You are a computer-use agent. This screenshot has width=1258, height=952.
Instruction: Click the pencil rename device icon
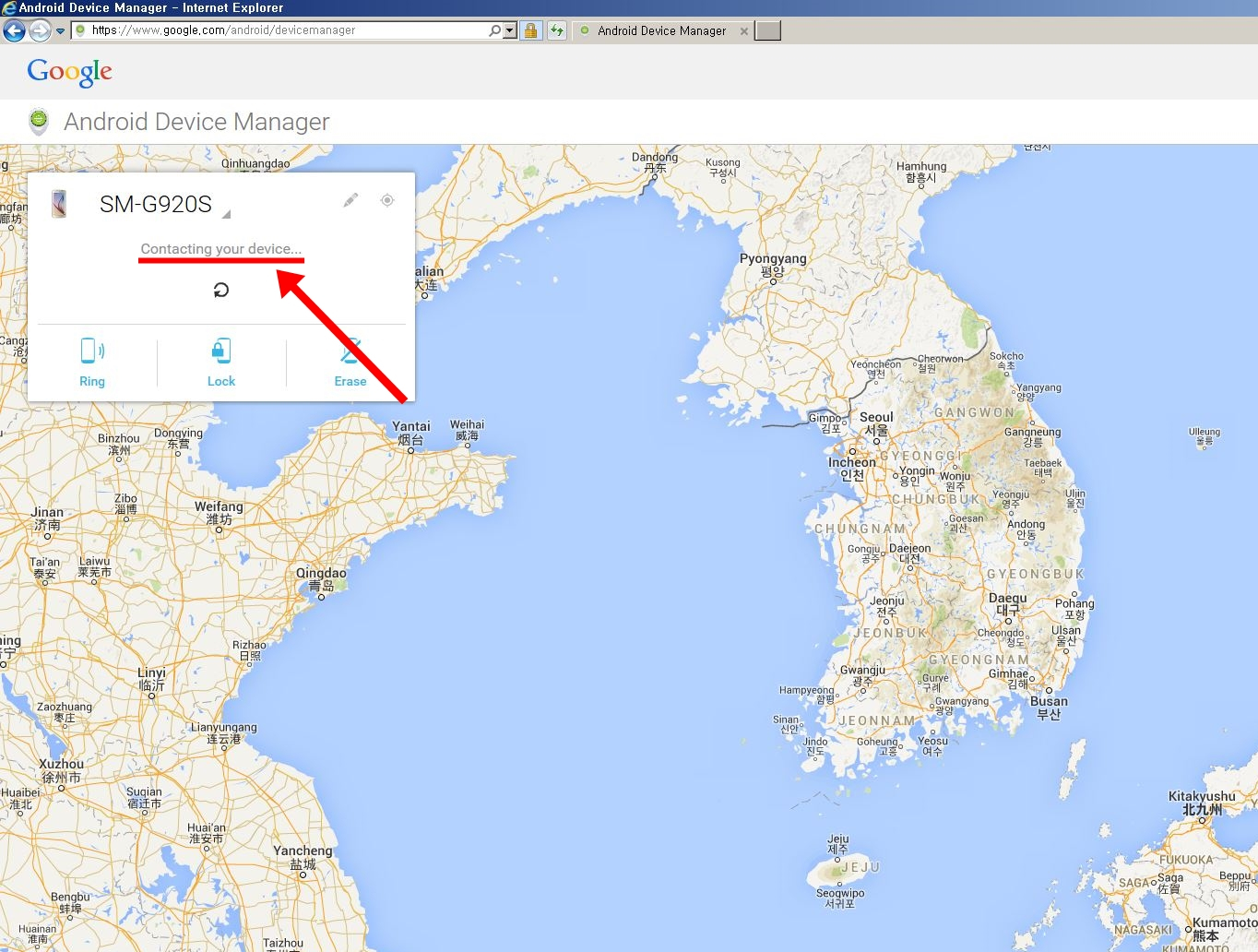(350, 200)
